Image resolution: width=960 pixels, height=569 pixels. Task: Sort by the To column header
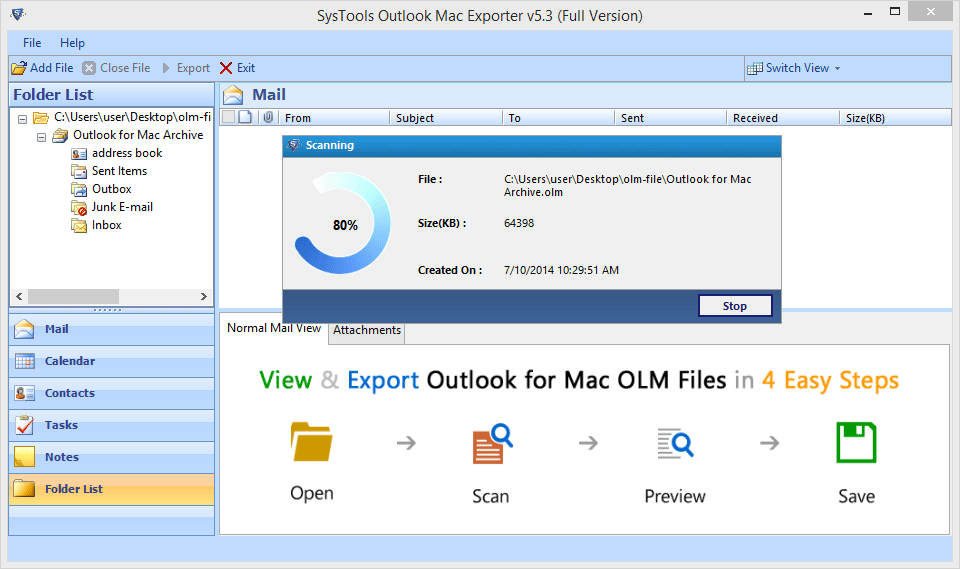point(558,118)
